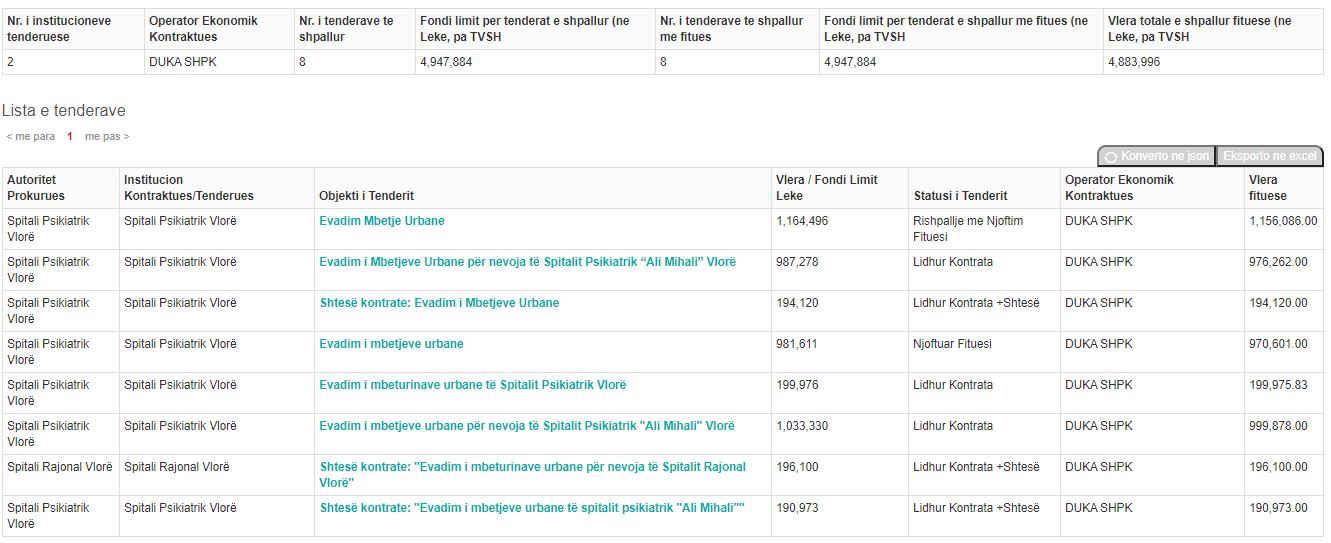Go to previous page via 'me para'
1331x543 pixels.
31,136
